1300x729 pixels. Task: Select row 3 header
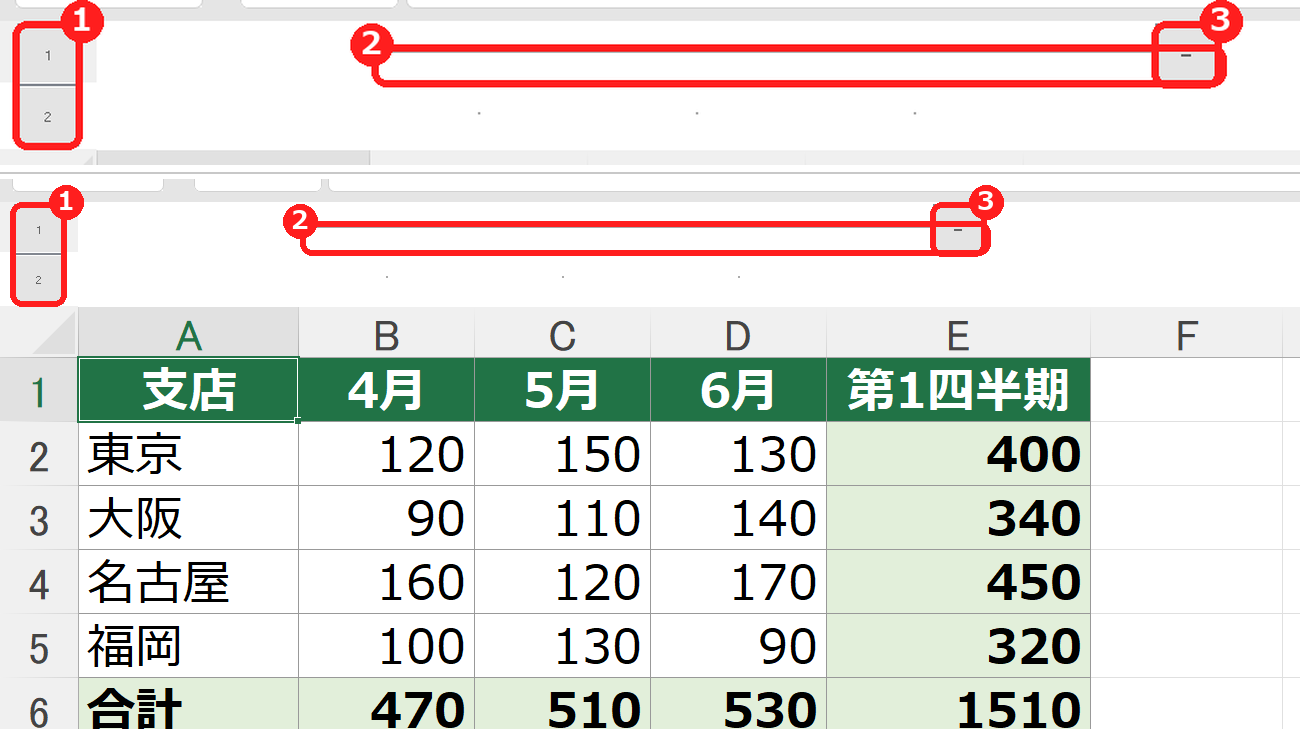point(39,518)
